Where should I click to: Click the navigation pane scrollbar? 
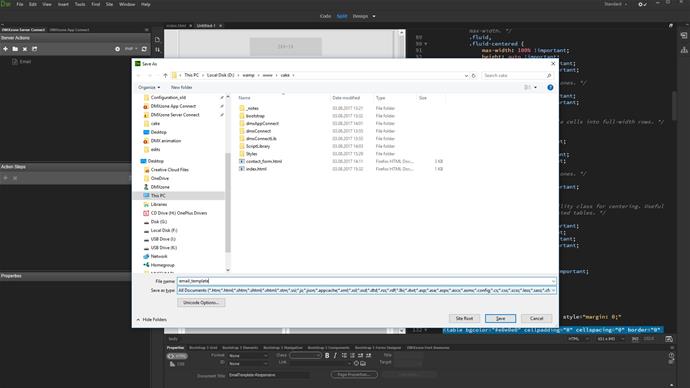pyautogui.click(x=228, y=202)
